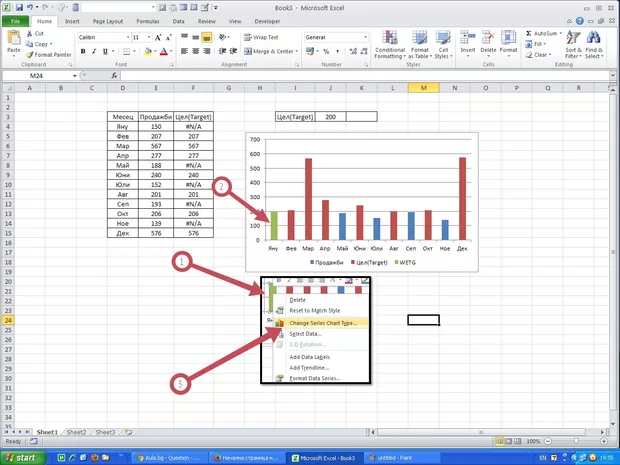The image size is (620, 465).
Task: Apply the yellow Fill Color bucket
Action: click(x=148, y=51)
